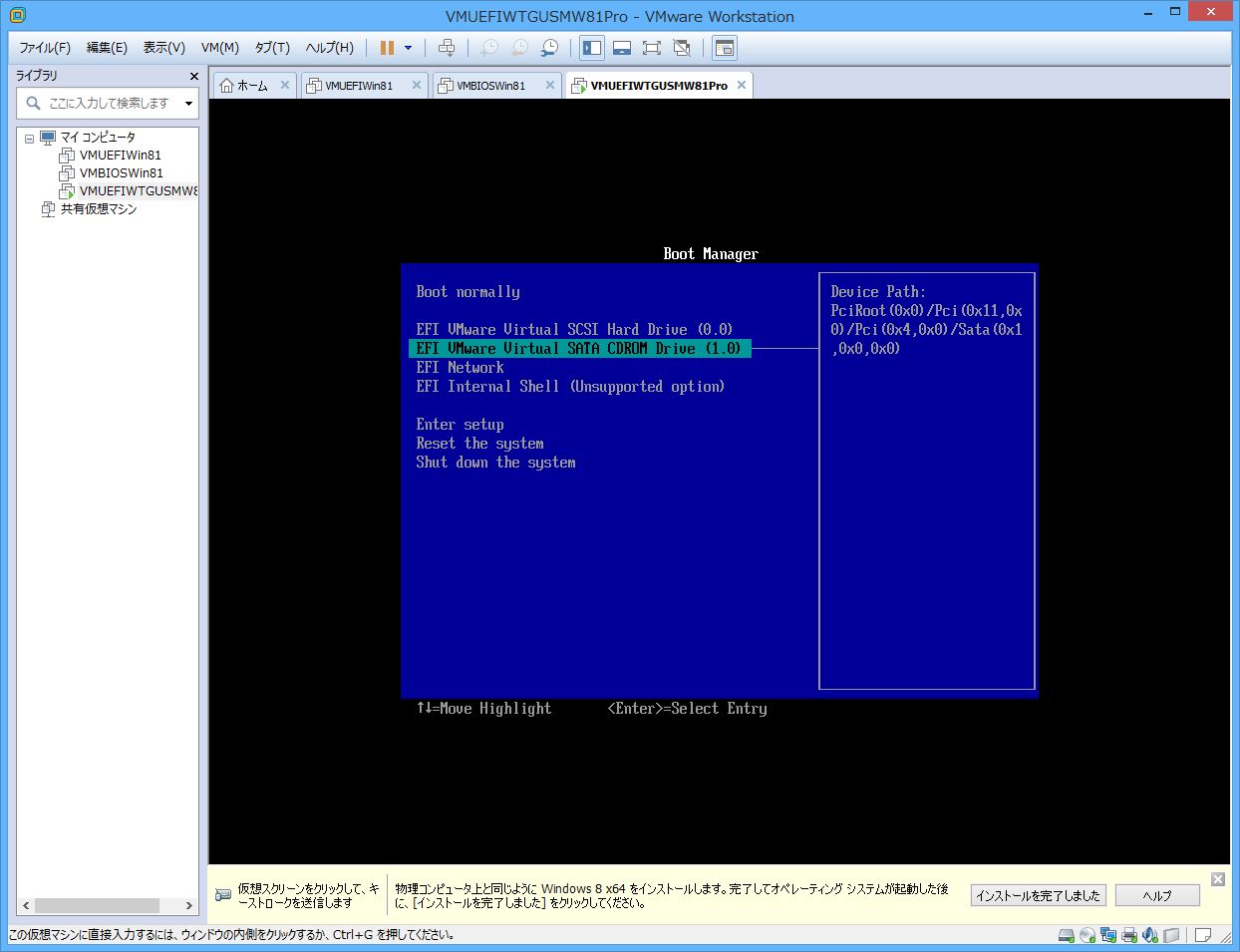The height and width of the screenshot is (952, 1240).
Task: Dismiss the yellow install information bar
Action: coord(1217,879)
